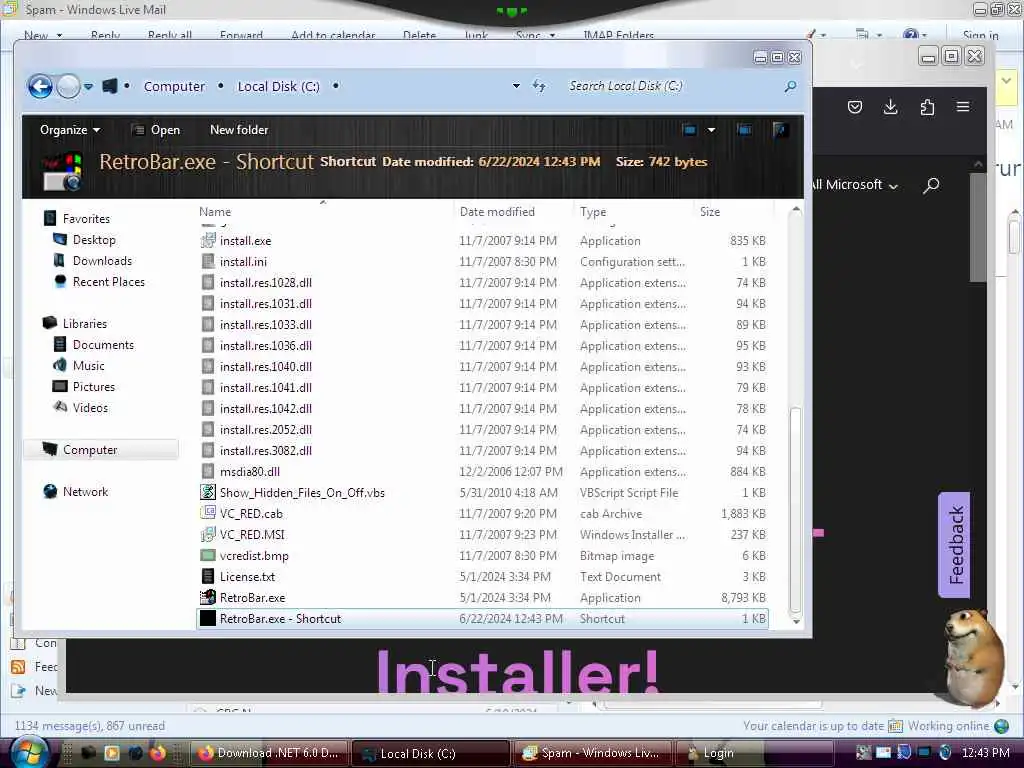Screen dimensions: 1024x768
Task: Click the webpage search magnifier icon
Action: (931, 185)
